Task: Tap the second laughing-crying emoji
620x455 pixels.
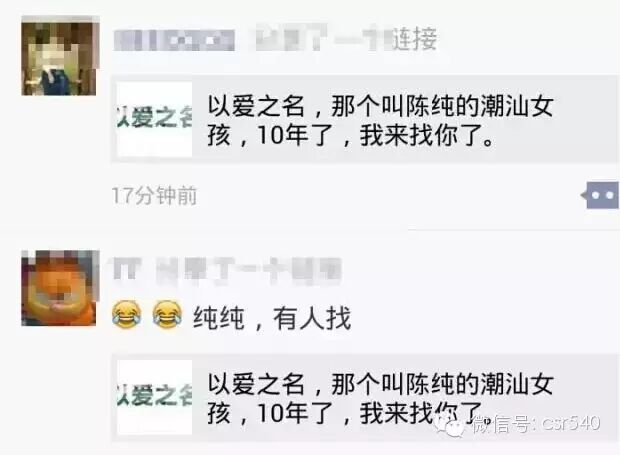Action: (x=167, y=315)
